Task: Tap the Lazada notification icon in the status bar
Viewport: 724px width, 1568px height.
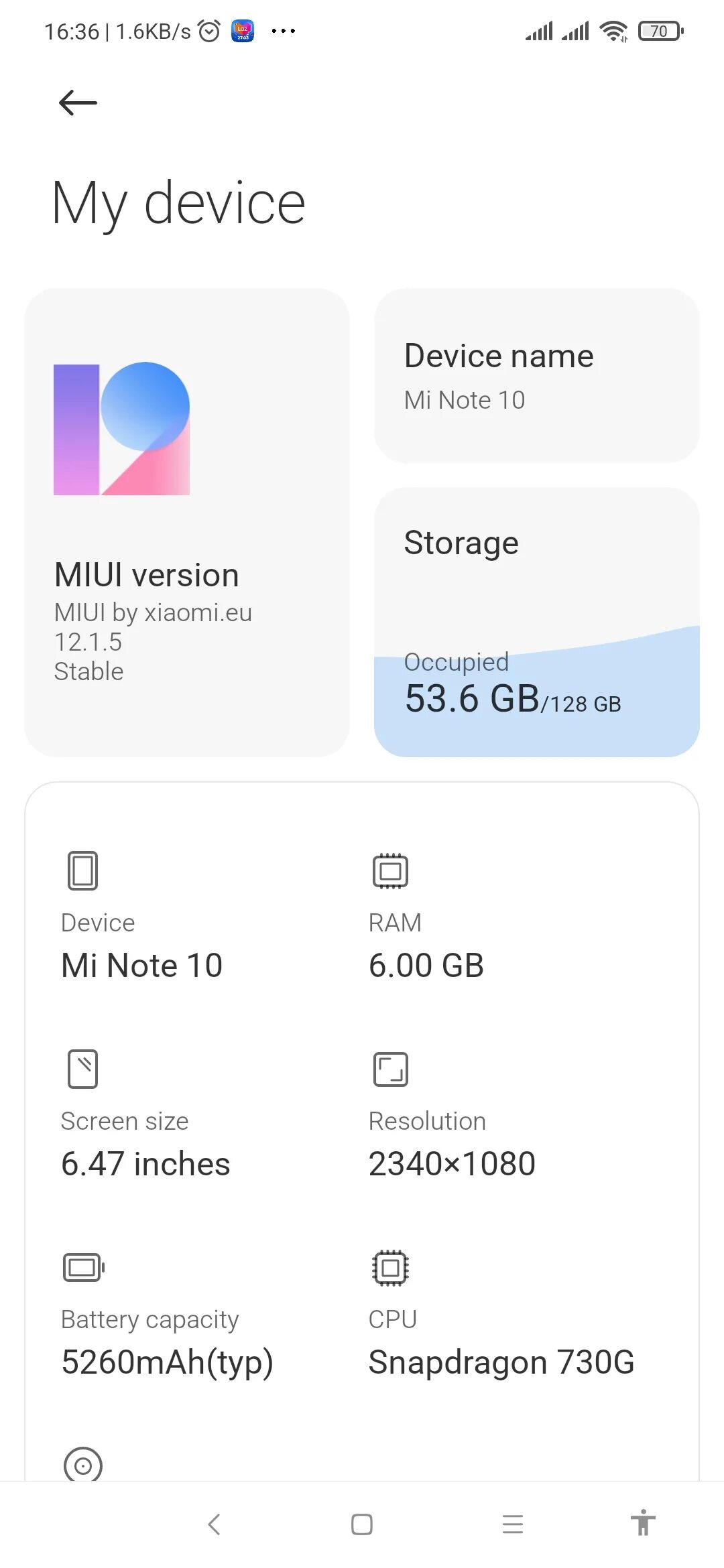Action: (243, 31)
